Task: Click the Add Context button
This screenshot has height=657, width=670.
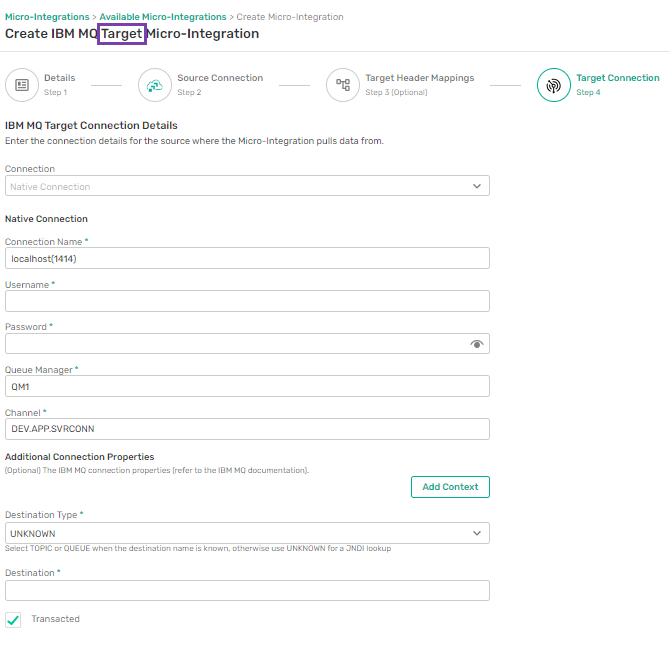Action: pos(450,487)
